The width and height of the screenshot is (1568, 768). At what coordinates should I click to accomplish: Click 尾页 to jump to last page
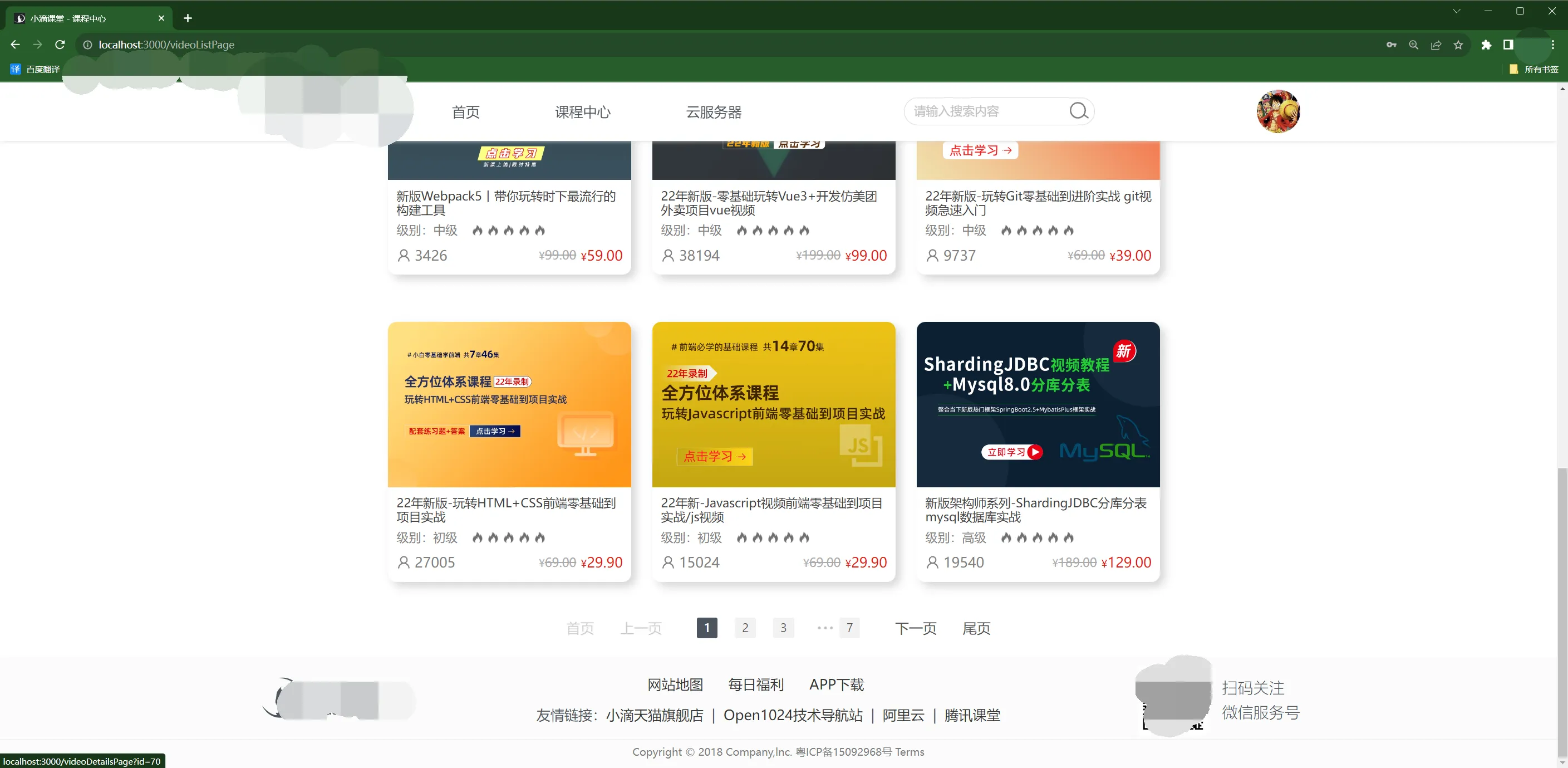point(976,629)
